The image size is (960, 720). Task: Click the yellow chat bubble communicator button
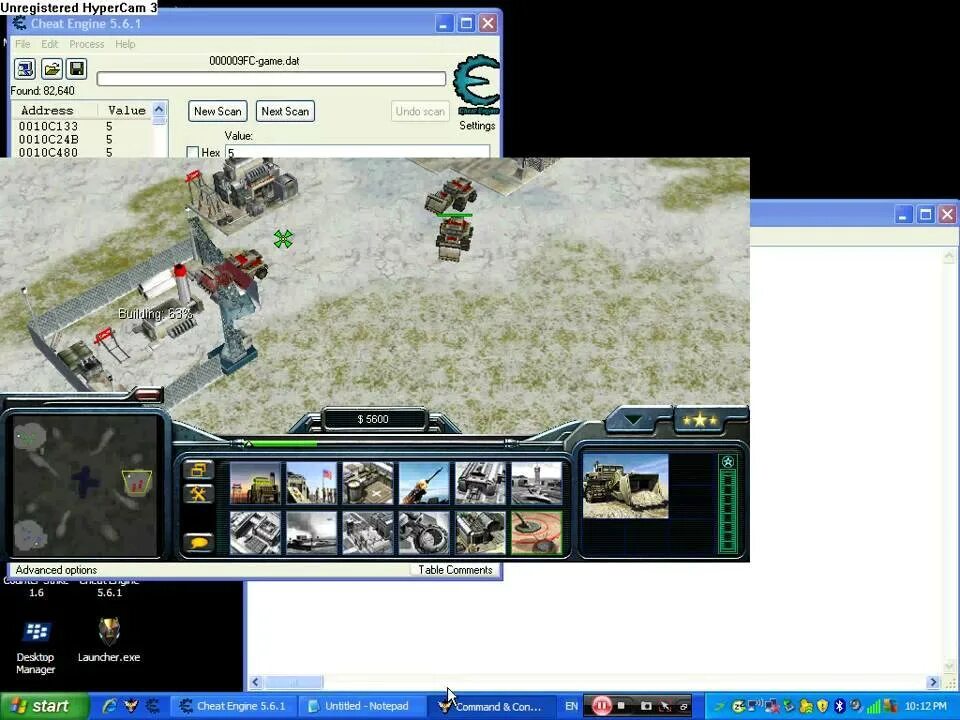198,542
